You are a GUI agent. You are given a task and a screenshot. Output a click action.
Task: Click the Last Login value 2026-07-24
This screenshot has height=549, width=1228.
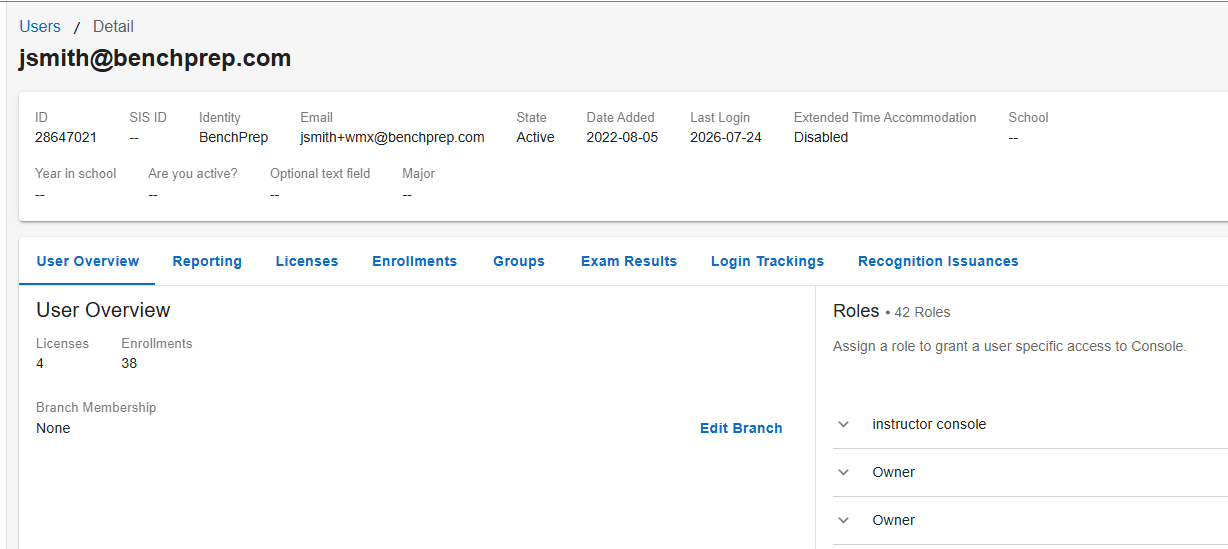coord(726,137)
